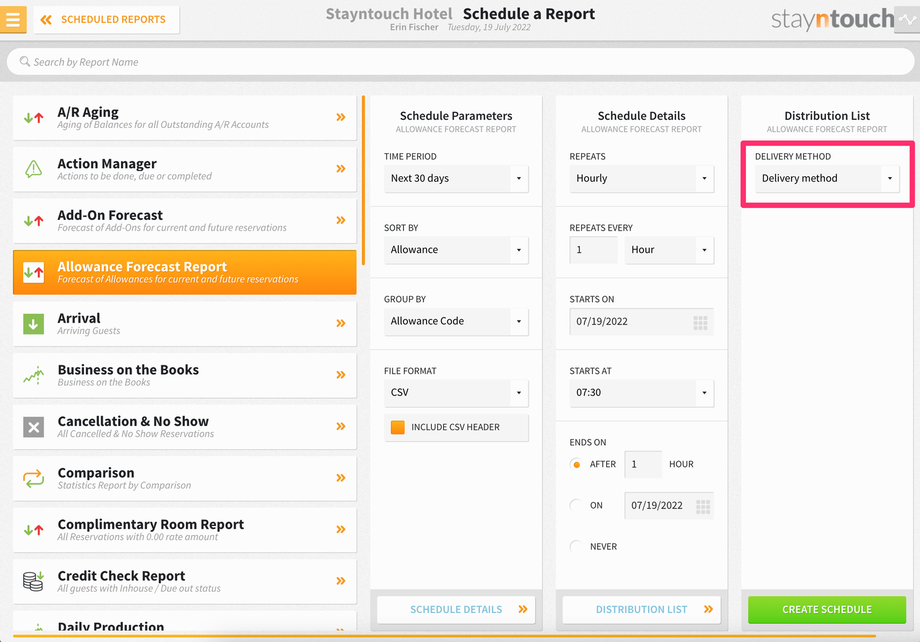This screenshot has width=920, height=642.
Task: Click the Allowance Forecast Report arrows icon
Action: tap(33, 272)
